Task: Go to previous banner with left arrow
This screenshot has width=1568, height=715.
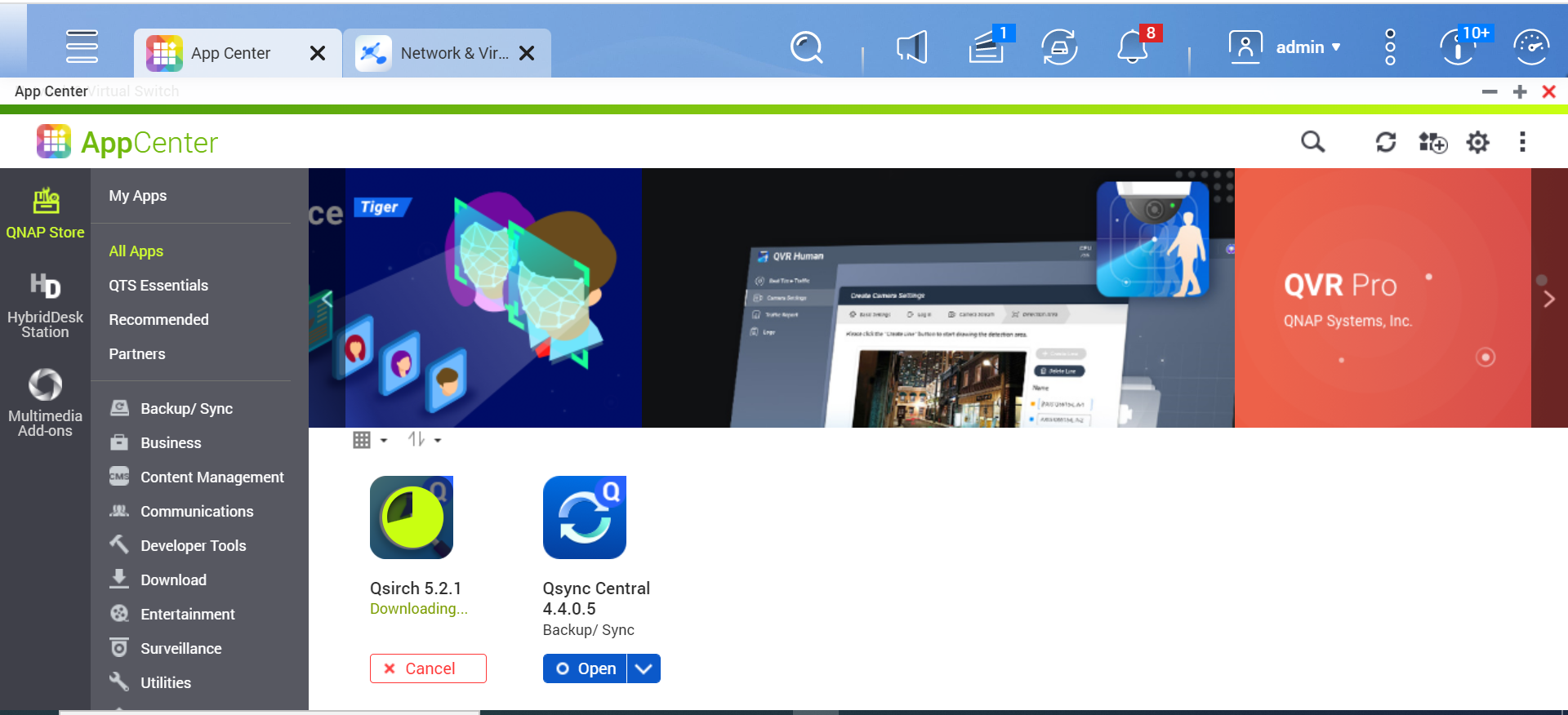Action: pyautogui.click(x=326, y=299)
